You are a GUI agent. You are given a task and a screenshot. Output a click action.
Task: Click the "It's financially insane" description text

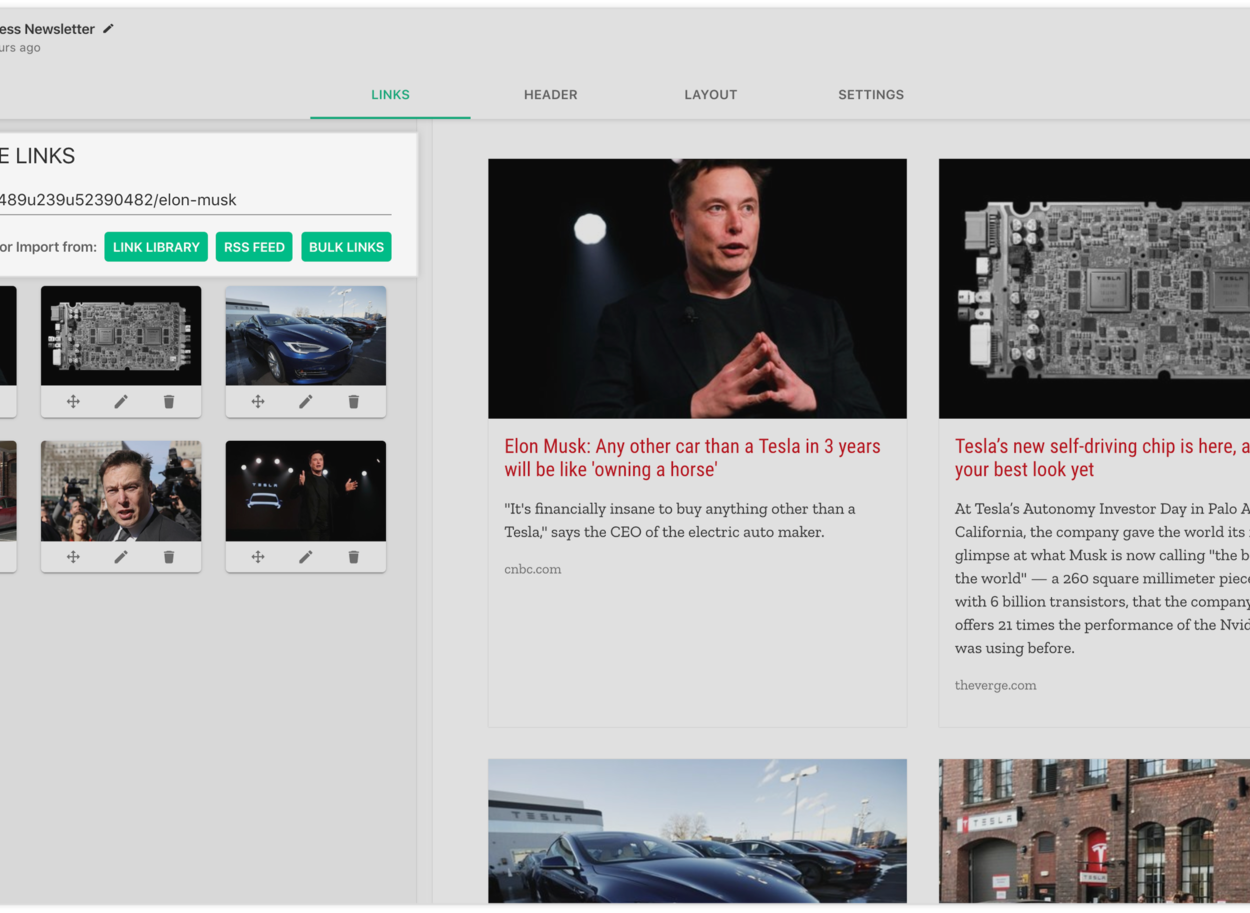(680, 520)
